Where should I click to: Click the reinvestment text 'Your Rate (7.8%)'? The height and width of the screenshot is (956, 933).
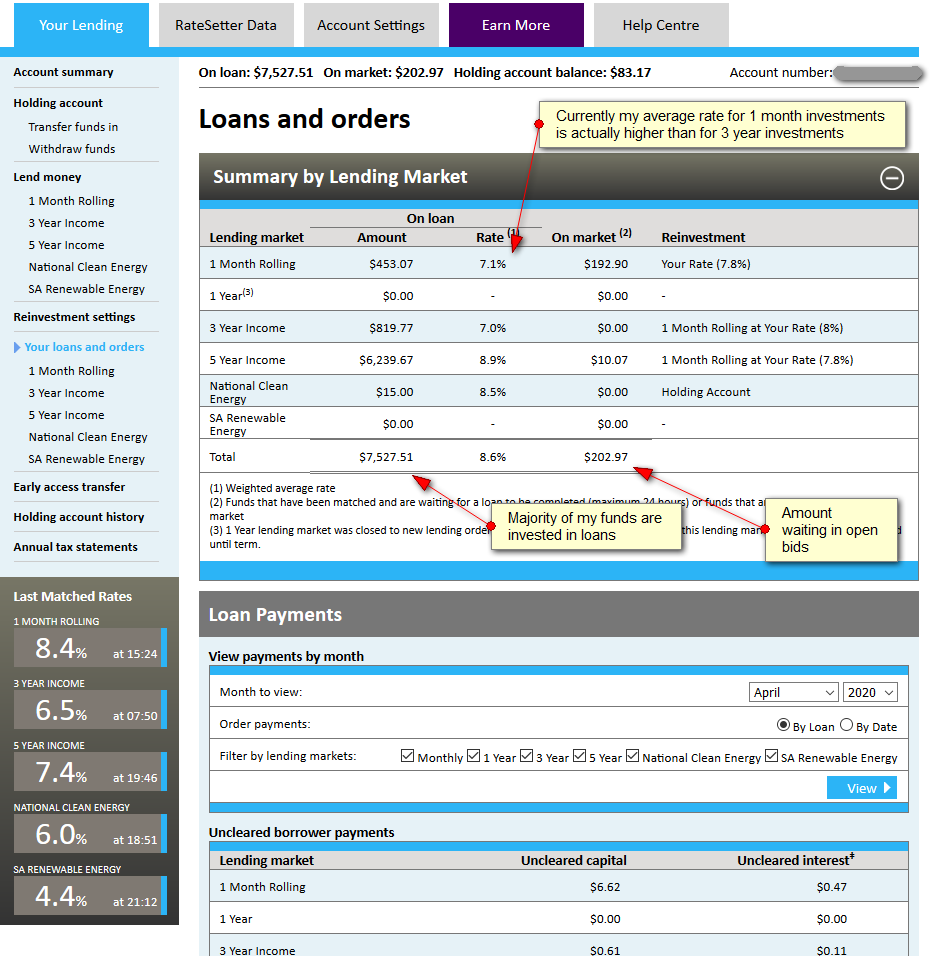706,264
